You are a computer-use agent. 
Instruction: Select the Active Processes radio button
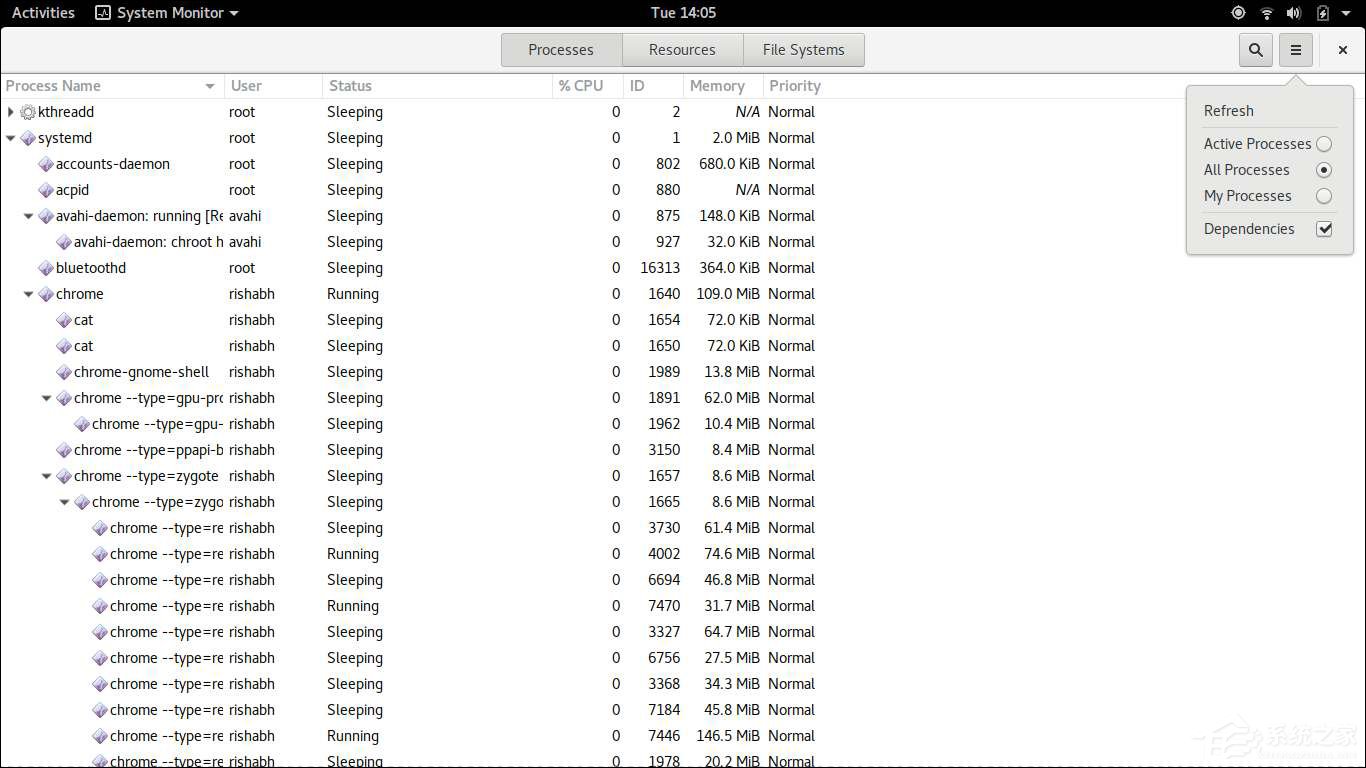(1324, 144)
